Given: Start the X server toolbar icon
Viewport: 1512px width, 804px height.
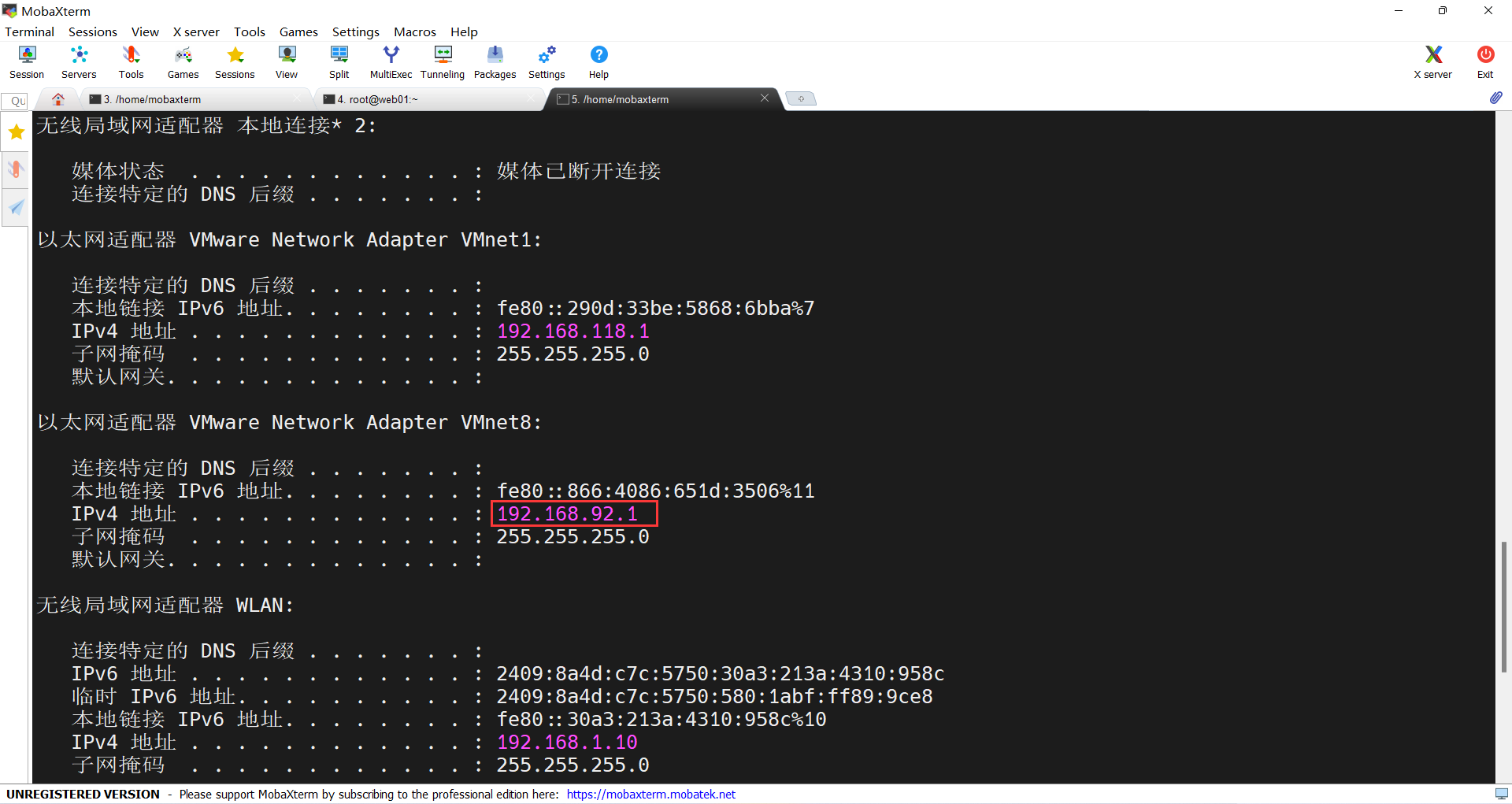Looking at the screenshot, I should coord(1433,62).
